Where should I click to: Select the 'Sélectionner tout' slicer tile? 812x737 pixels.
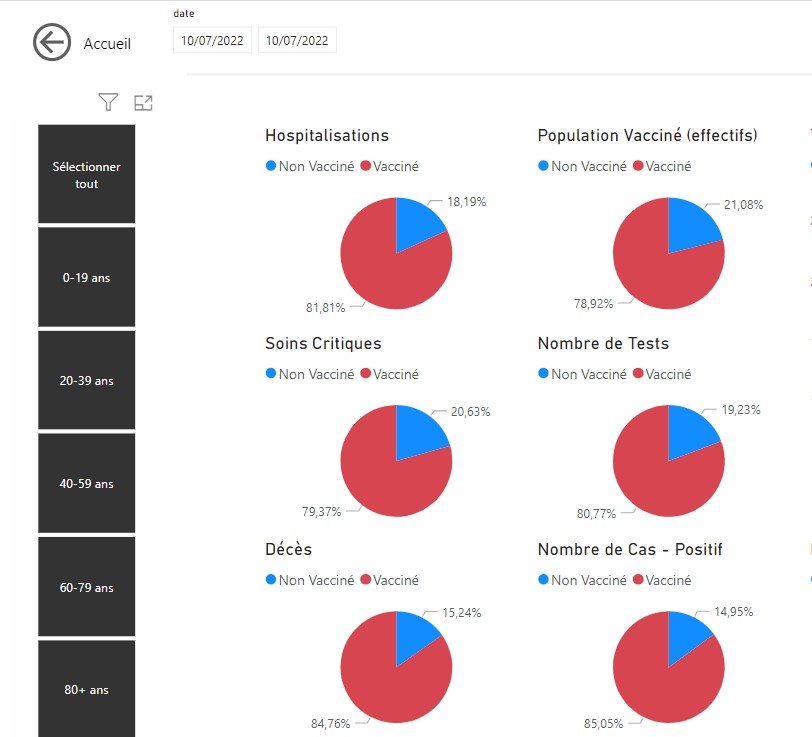coord(87,175)
